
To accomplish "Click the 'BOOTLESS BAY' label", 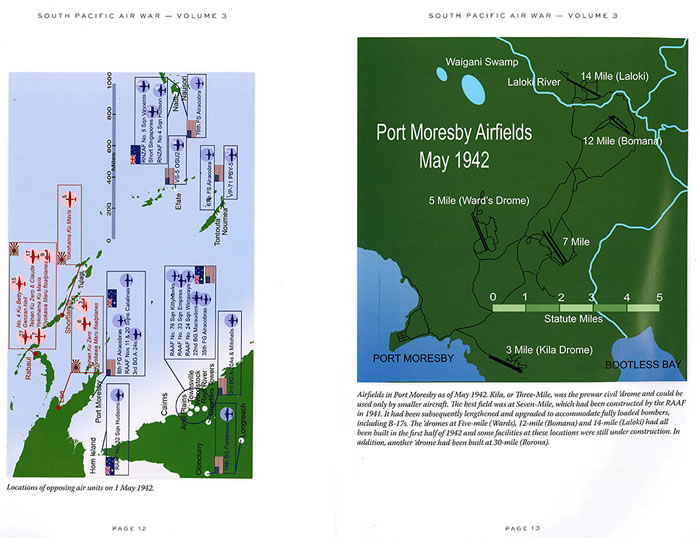I will [643, 365].
